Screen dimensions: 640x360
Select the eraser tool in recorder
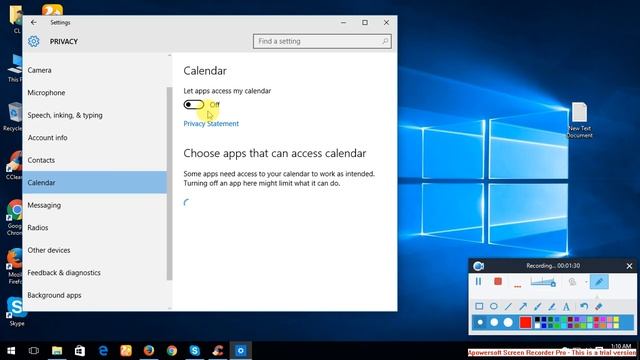tap(599, 306)
